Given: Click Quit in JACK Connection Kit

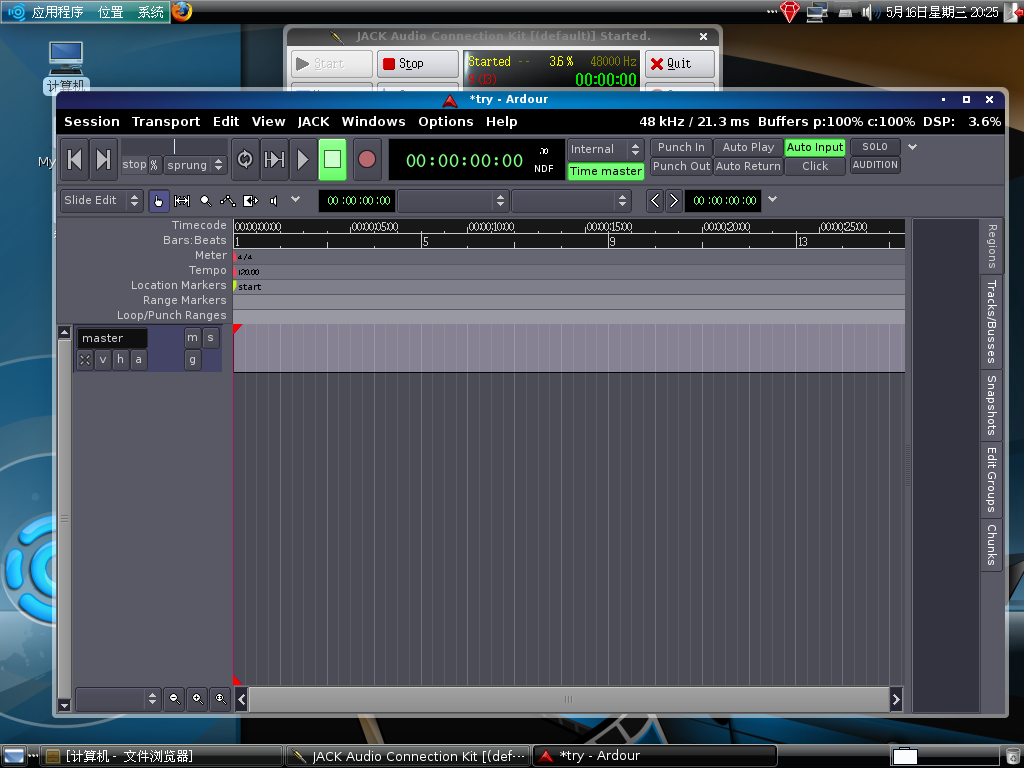Looking at the screenshot, I should tap(680, 63).
